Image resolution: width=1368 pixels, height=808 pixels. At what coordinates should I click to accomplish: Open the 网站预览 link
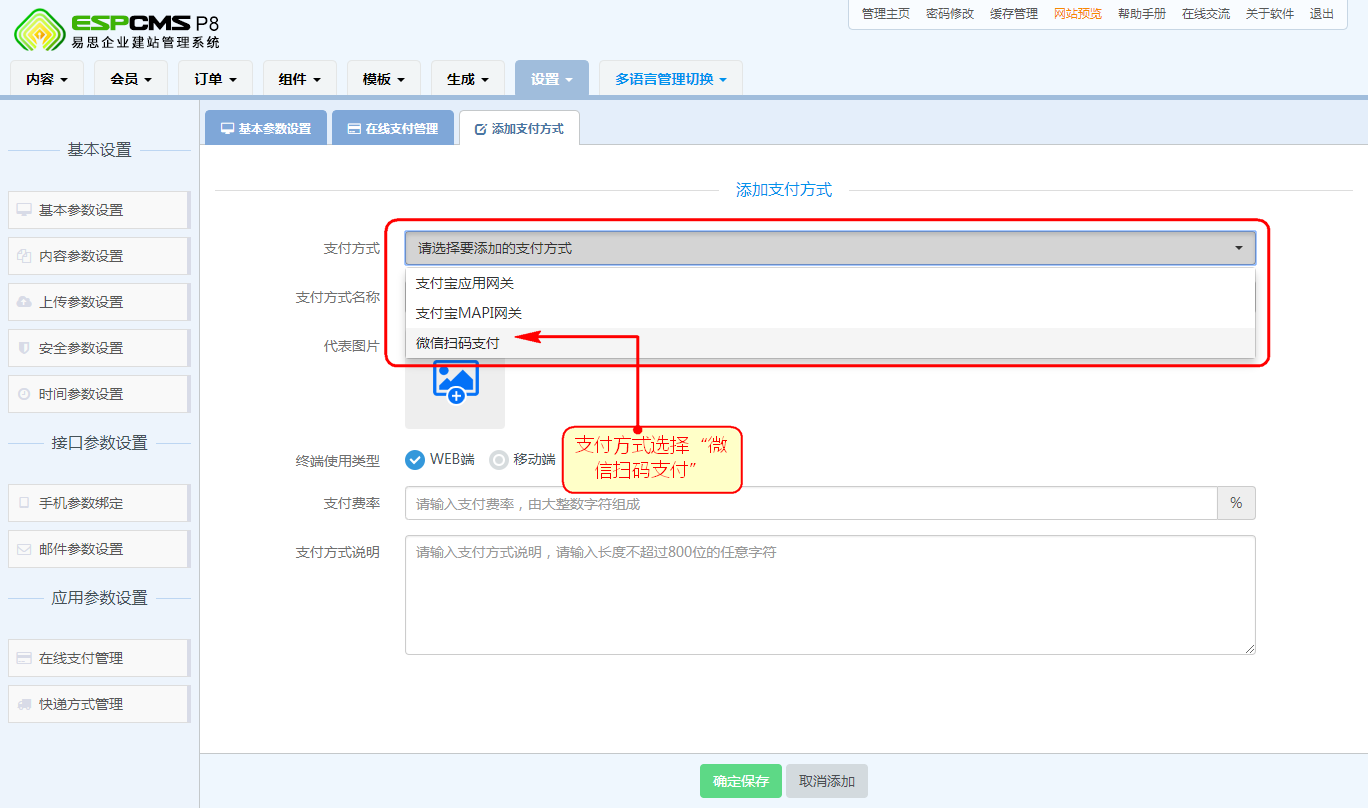pyautogui.click(x=1078, y=14)
